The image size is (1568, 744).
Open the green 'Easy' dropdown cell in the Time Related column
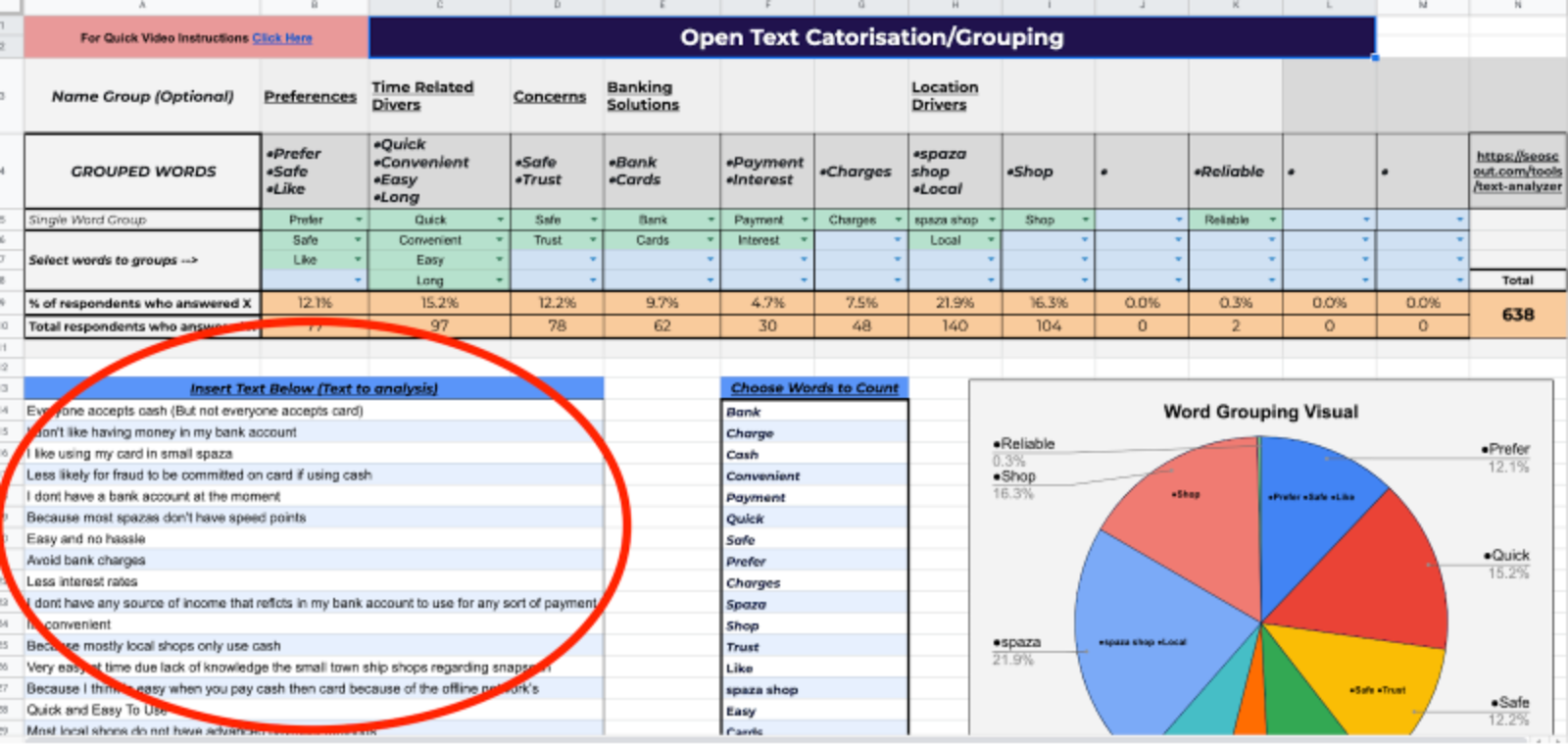pyautogui.click(x=439, y=260)
